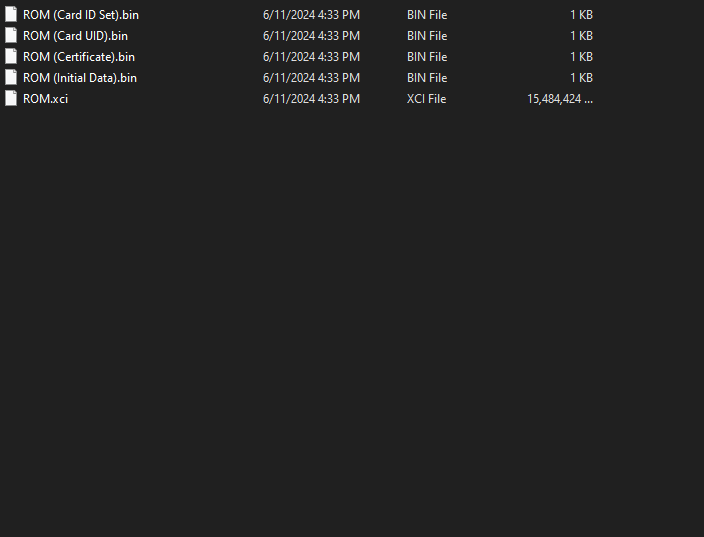
Task: Click the ROM (Card ID Set).bin file icon
Action: point(11,14)
